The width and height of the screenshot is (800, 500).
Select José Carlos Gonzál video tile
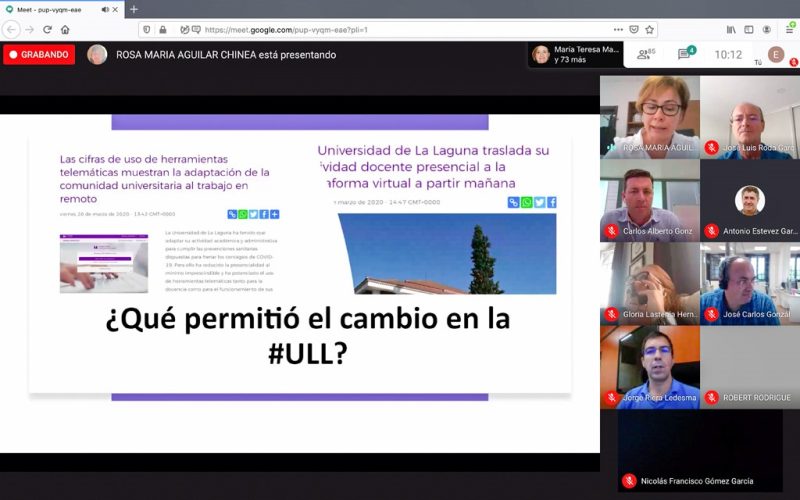click(x=750, y=284)
